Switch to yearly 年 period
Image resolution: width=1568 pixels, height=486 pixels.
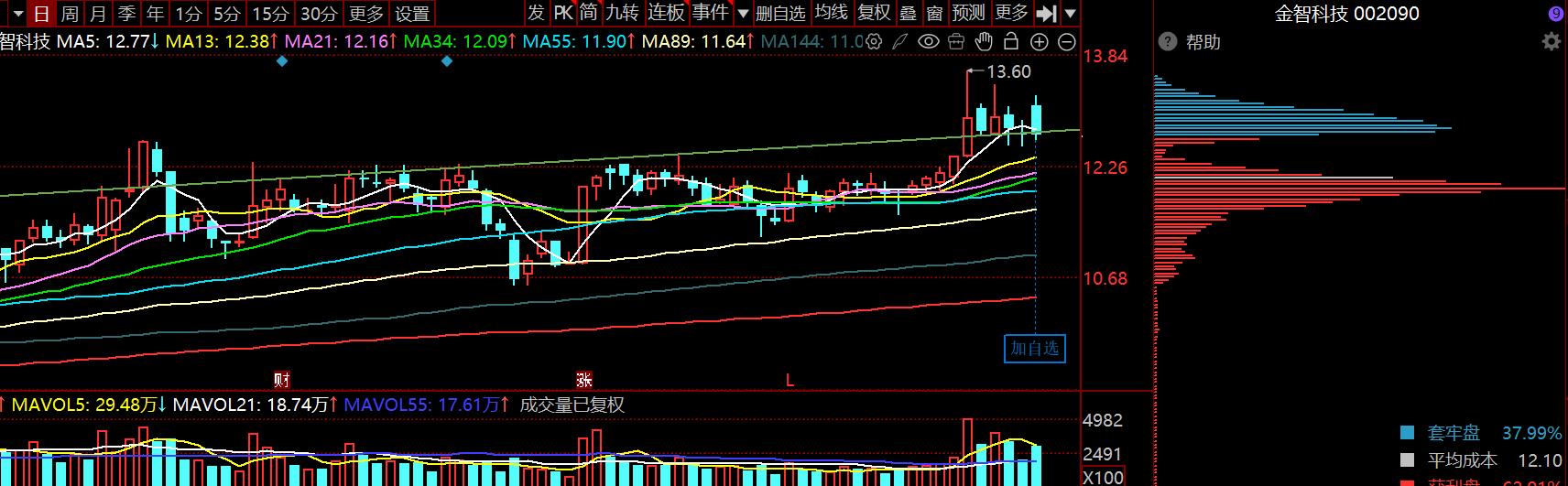tap(155, 14)
